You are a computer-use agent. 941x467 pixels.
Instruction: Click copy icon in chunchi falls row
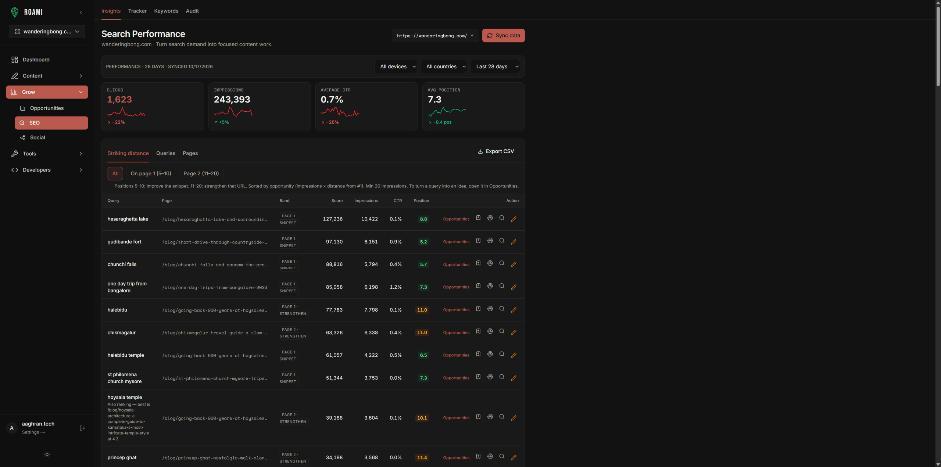click(478, 263)
